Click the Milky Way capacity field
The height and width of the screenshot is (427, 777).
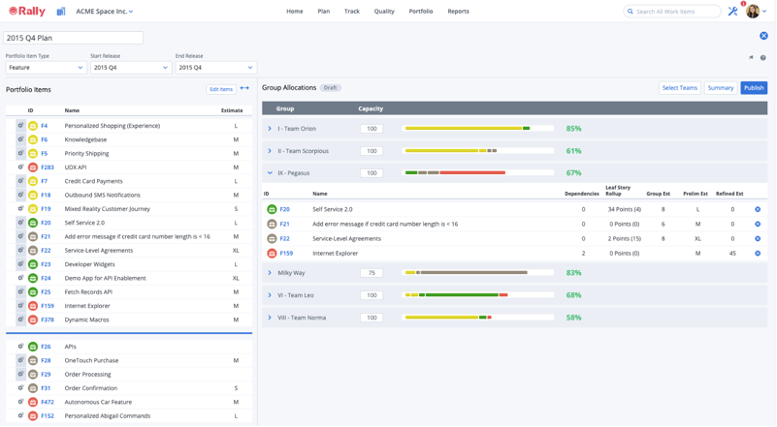[371, 273]
